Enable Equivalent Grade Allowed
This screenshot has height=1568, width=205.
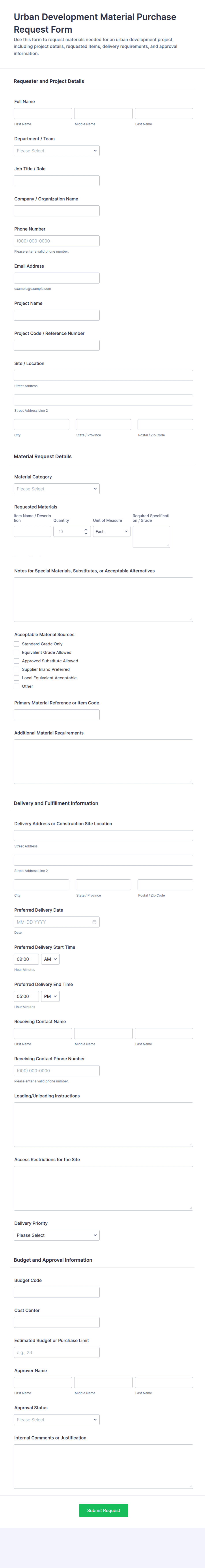(x=17, y=652)
